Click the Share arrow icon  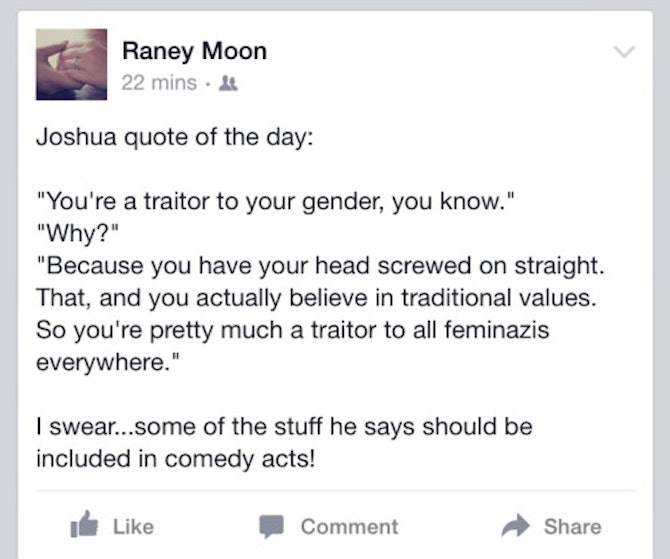click(x=517, y=526)
